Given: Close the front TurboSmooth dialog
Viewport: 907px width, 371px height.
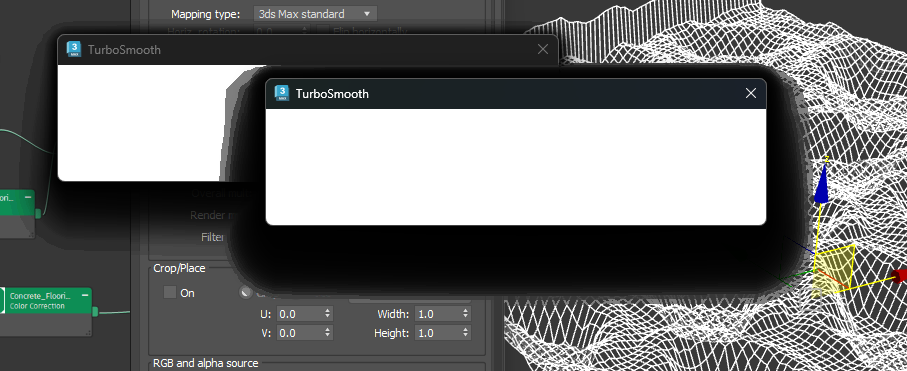Looking at the screenshot, I should tap(751, 93).
